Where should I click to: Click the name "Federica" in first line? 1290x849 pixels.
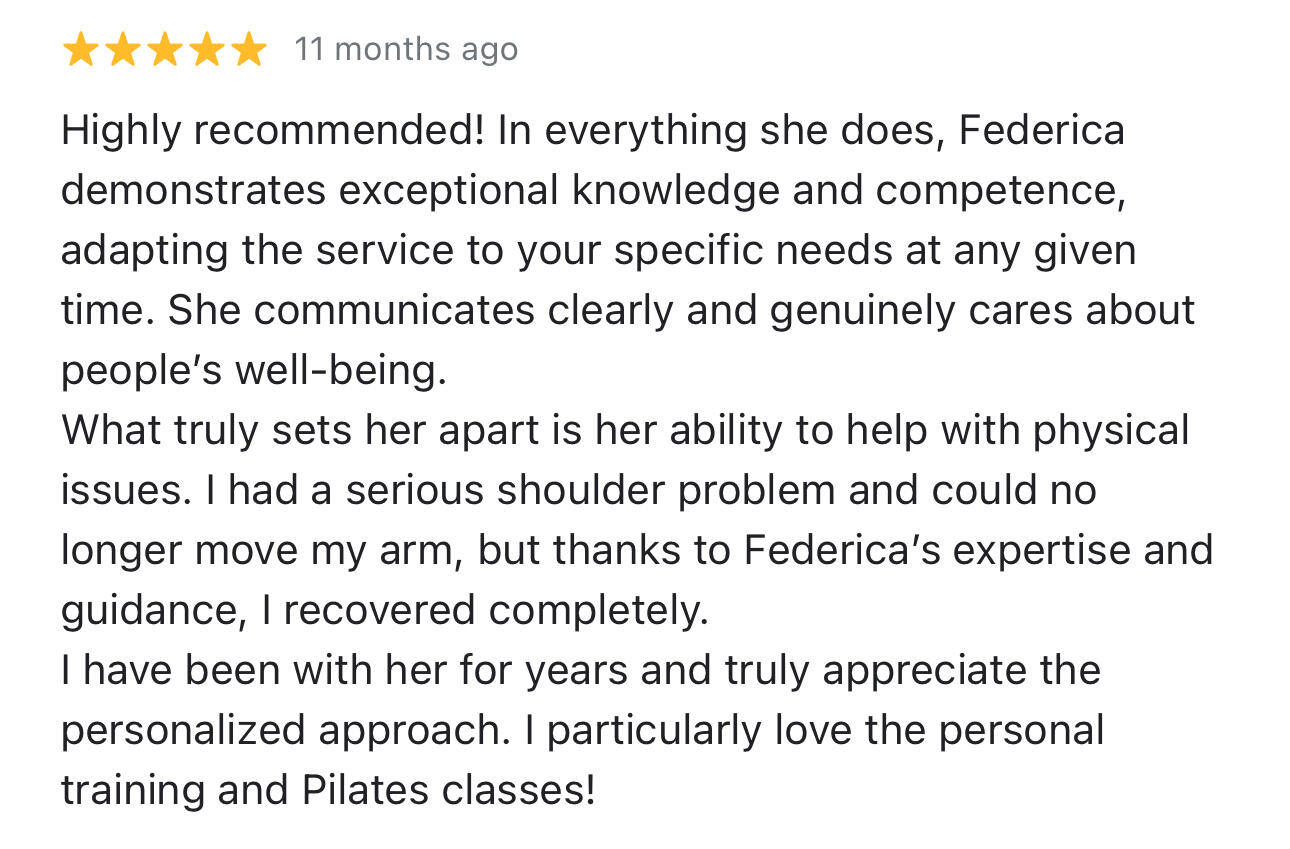1041,131
